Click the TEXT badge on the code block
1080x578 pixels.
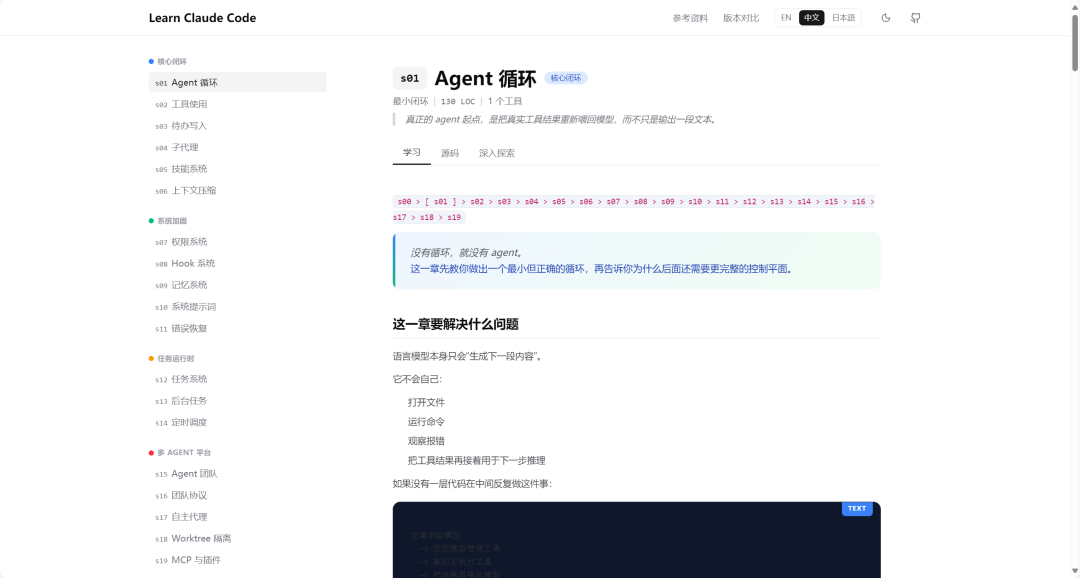click(857, 508)
